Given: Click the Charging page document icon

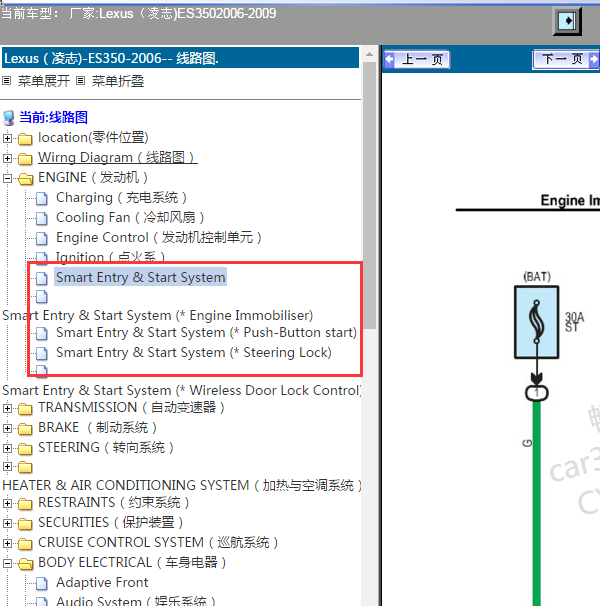Looking at the screenshot, I should 42,199.
